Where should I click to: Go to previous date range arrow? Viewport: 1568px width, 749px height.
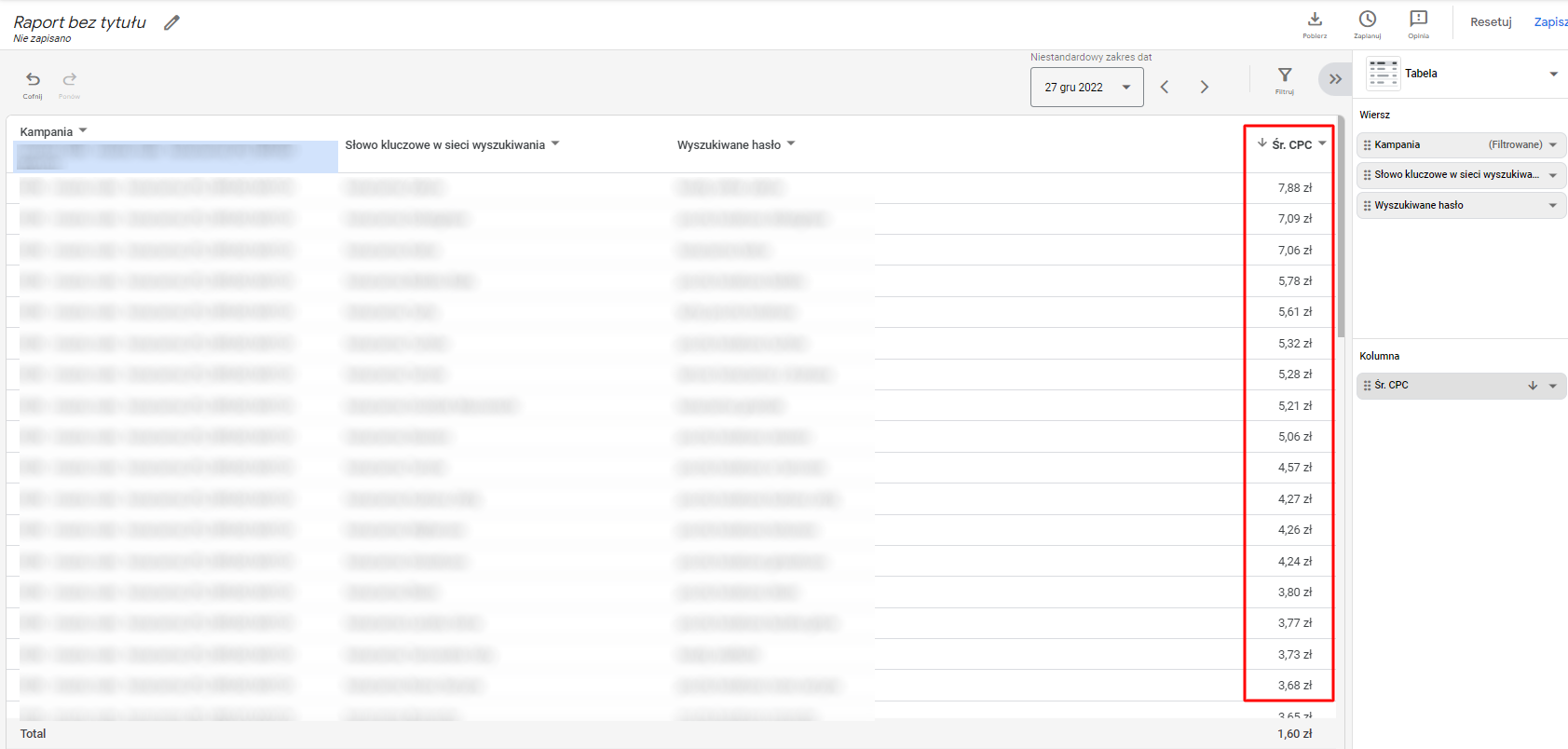(1165, 87)
